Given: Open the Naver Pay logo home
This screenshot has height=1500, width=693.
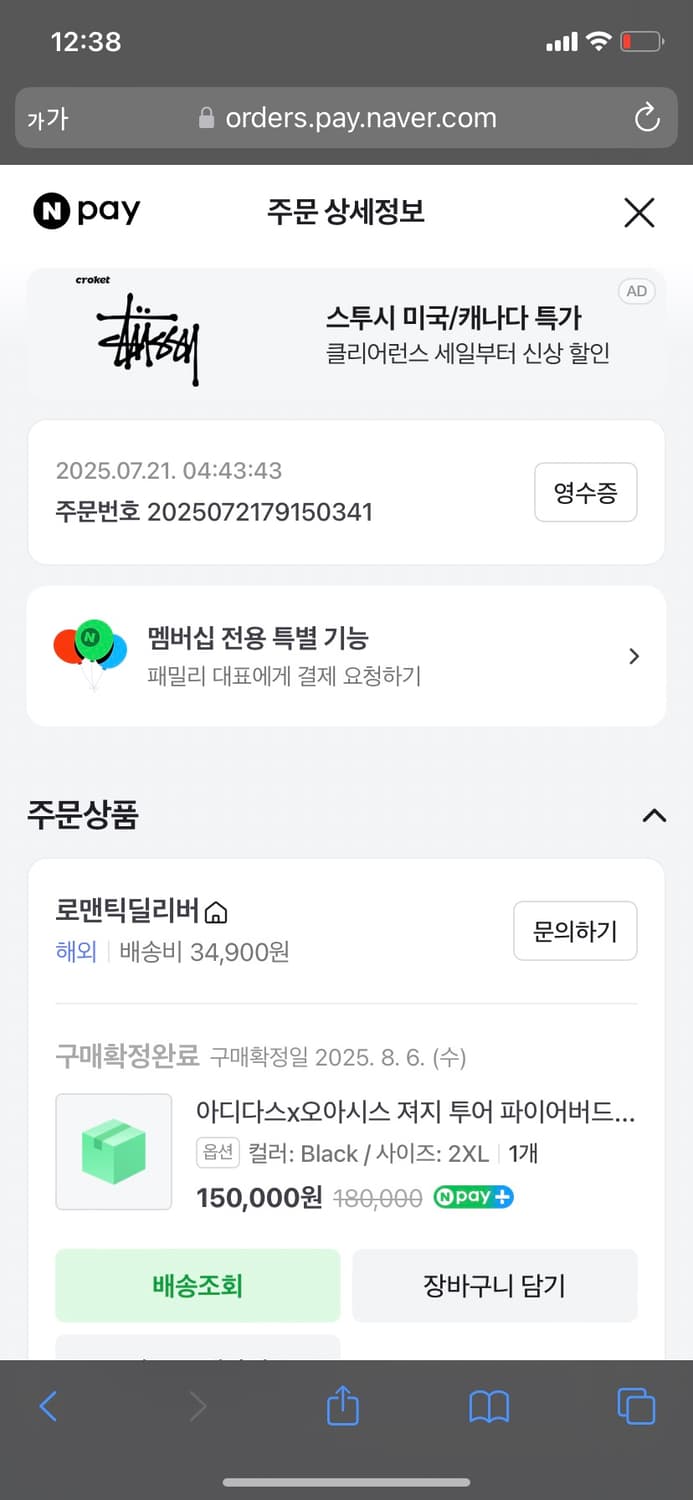Looking at the screenshot, I should point(86,211).
